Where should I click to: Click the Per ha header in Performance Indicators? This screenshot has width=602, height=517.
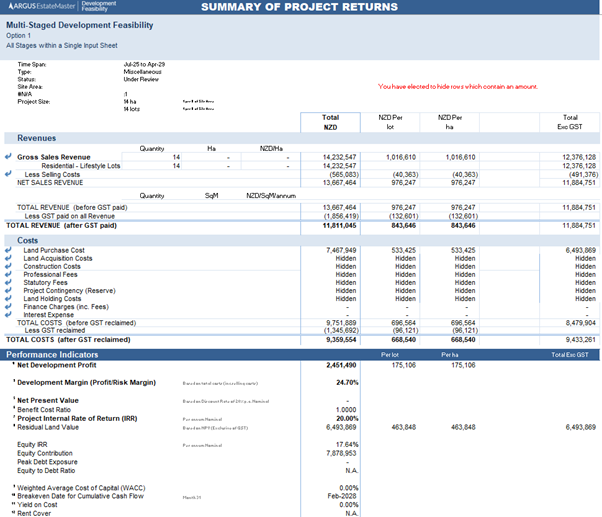pos(450,355)
